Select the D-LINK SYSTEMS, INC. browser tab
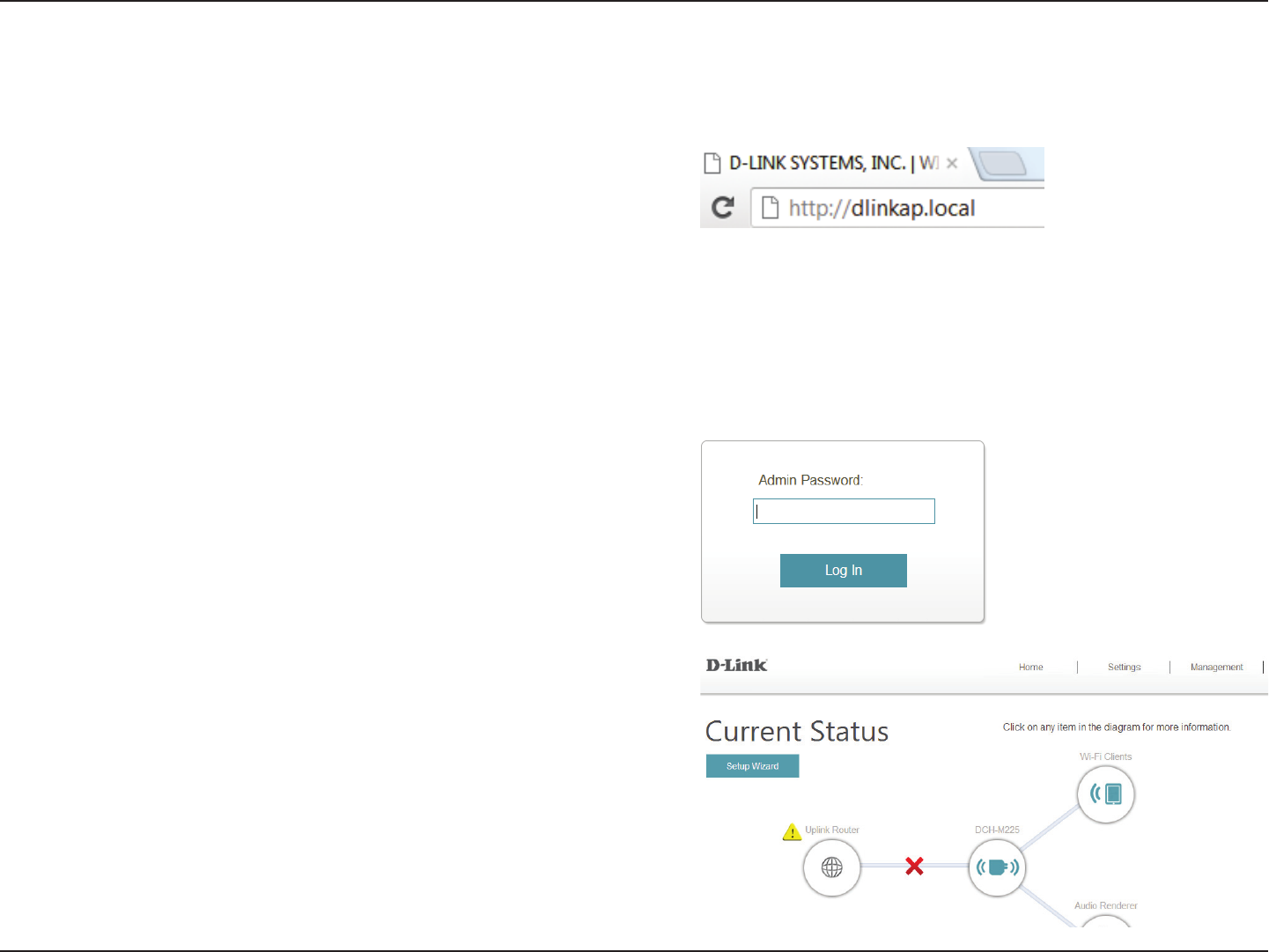 coord(831,163)
